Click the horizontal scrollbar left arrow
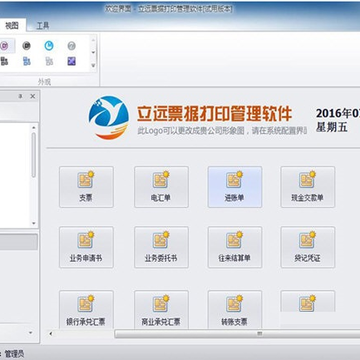The height and width of the screenshot is (360, 360). (51, 333)
